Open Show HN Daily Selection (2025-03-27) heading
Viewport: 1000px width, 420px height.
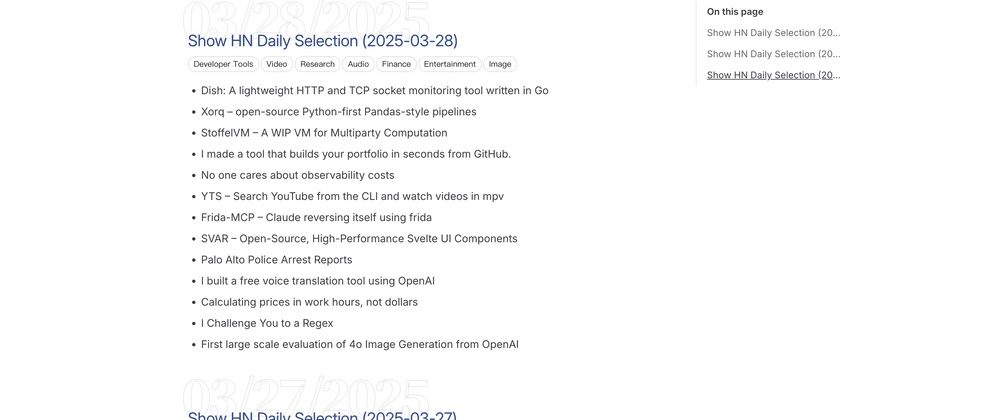click(322, 416)
